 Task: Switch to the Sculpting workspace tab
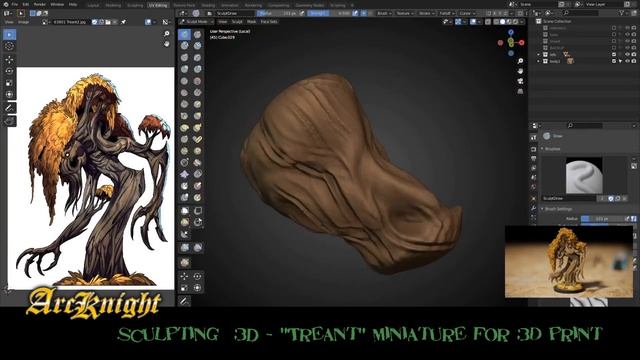tap(135, 5)
